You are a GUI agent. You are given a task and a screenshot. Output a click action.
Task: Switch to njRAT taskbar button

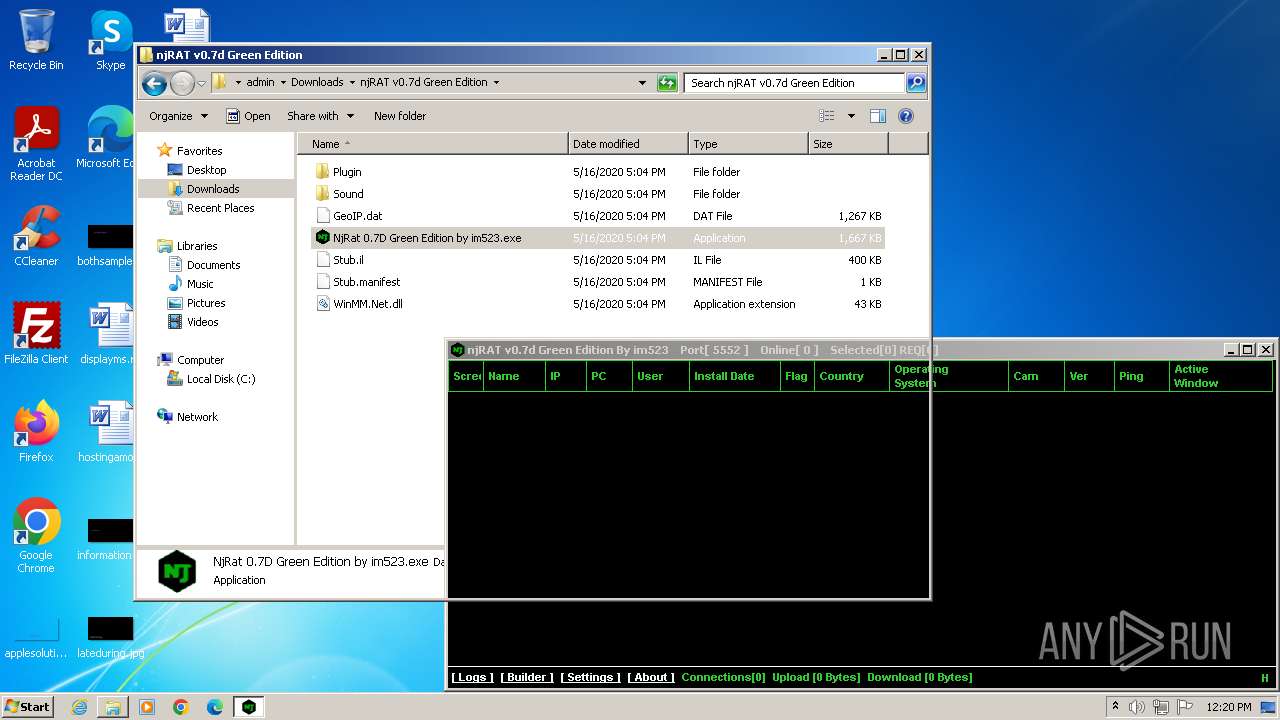click(249, 707)
